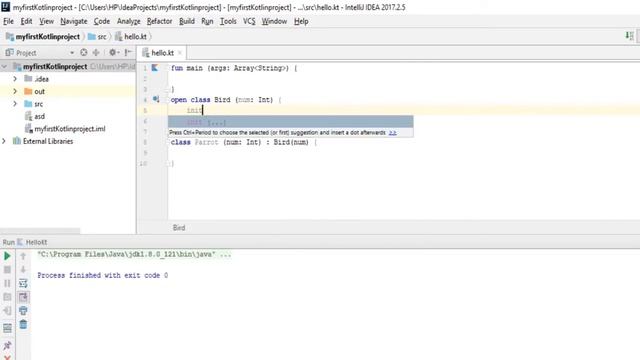The width and height of the screenshot is (640, 360).
Task: Select the out folder row
Action: (x=68, y=91)
